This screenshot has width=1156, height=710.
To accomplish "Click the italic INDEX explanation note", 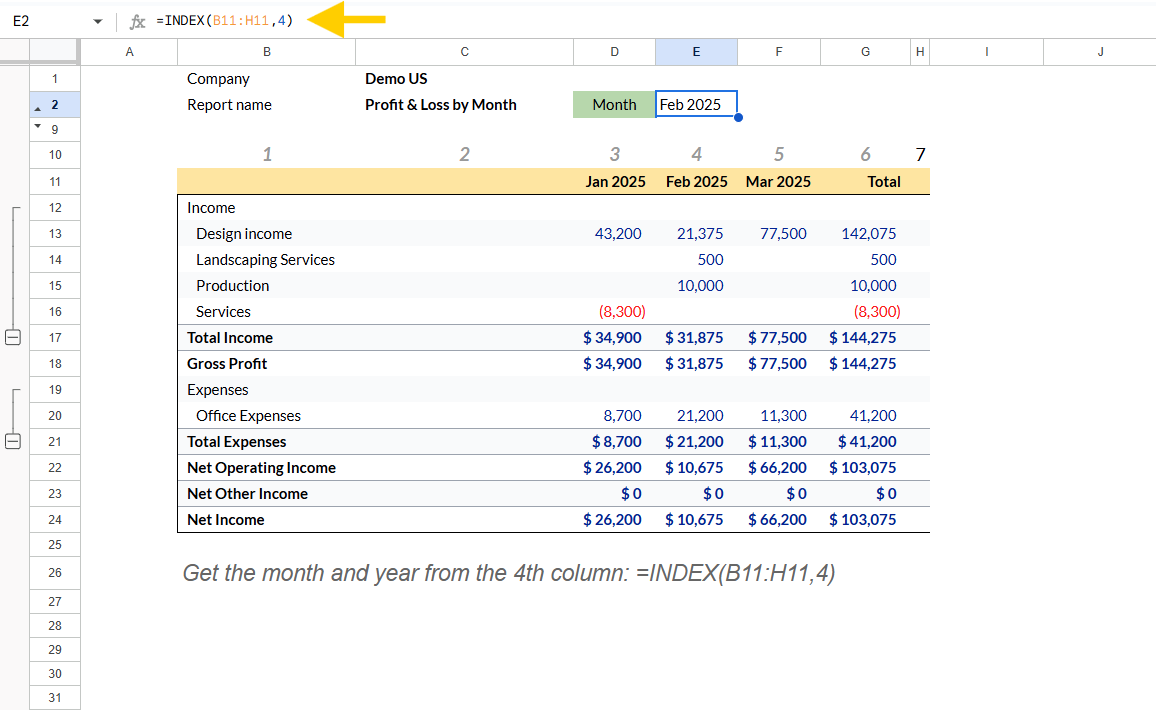I will 509,573.
